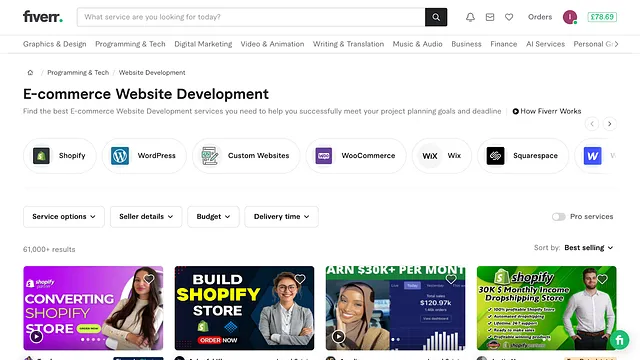Screen dimensions: 640x360
Task: Open the profile avatar menu
Action: click(570, 17)
